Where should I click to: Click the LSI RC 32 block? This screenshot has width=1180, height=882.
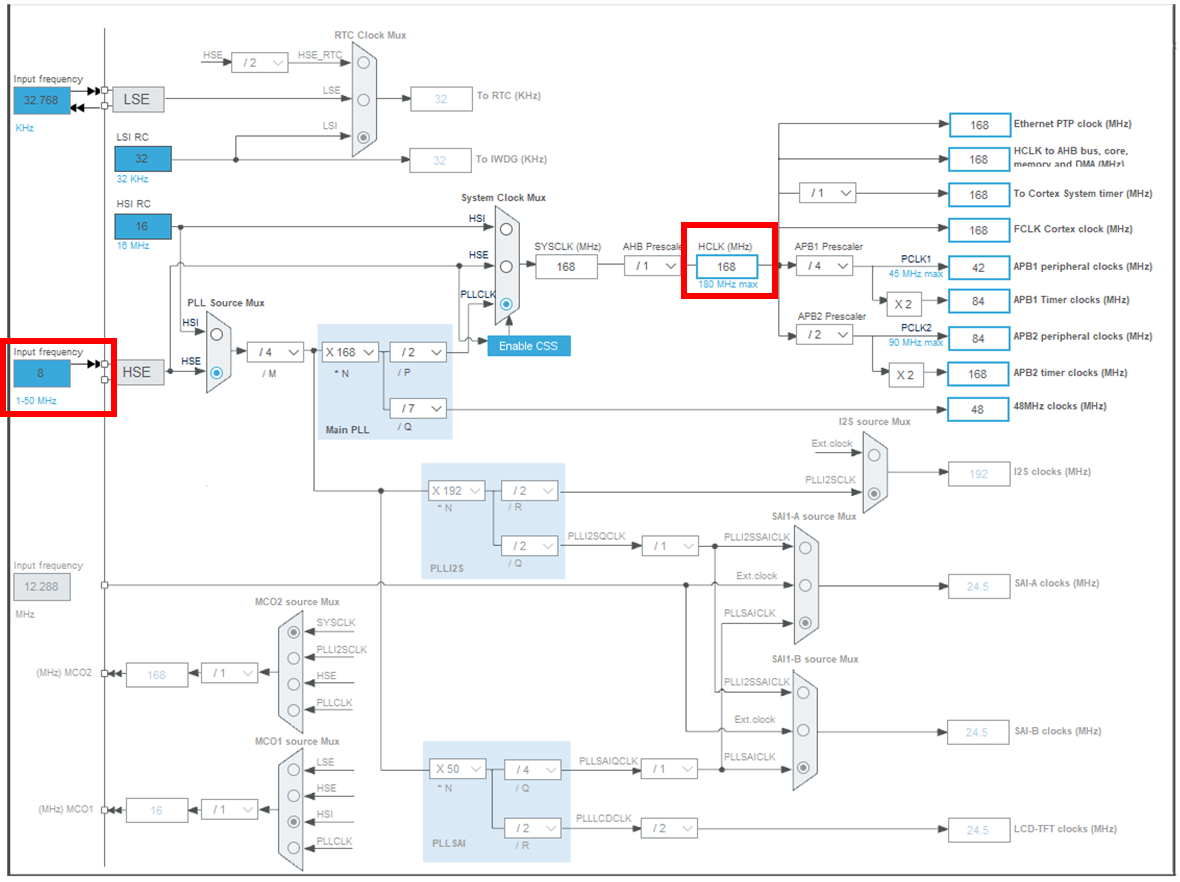pyautogui.click(x=142, y=159)
